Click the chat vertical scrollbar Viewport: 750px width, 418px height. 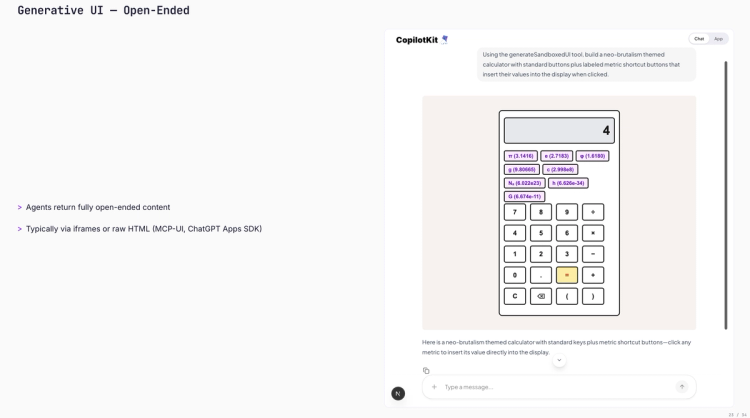[726, 195]
